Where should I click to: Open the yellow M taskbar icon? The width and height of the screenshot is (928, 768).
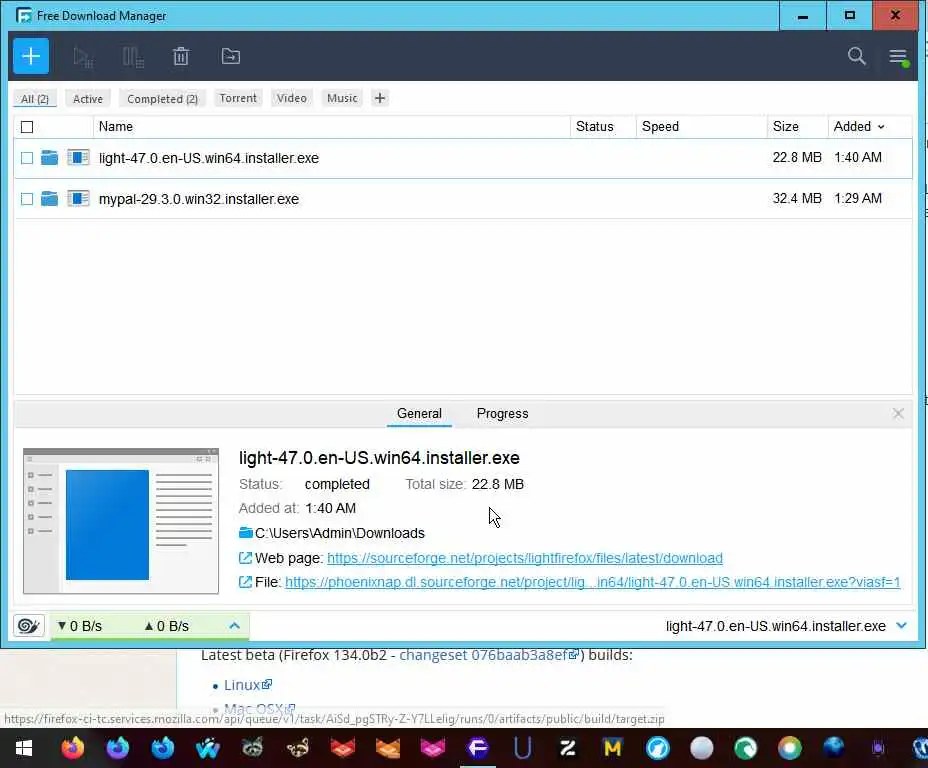[613, 748]
